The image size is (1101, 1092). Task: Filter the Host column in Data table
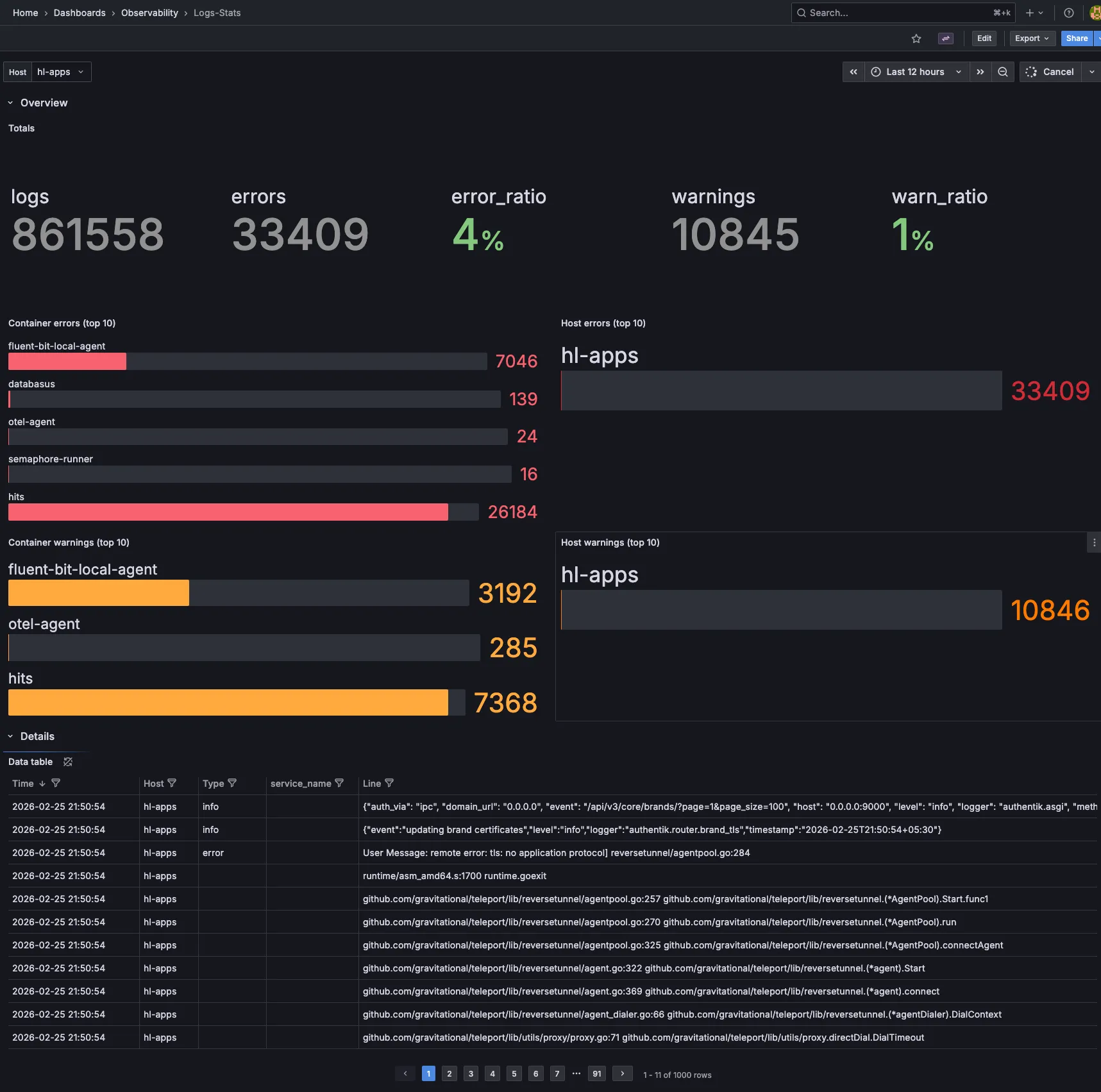click(x=172, y=783)
